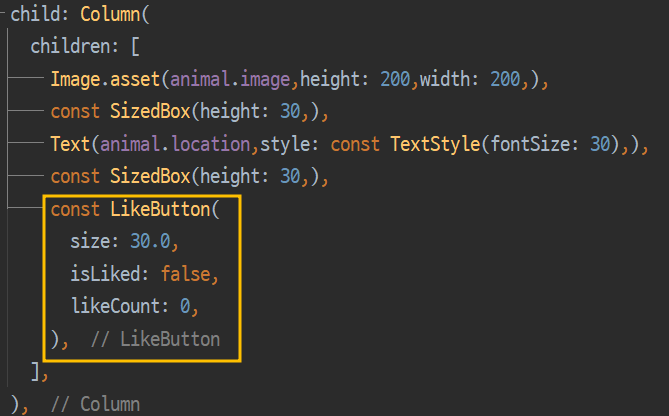This screenshot has width=669, height=416.
Task: Click the 'fontSize: 30' parameter
Action: click(x=550, y=144)
